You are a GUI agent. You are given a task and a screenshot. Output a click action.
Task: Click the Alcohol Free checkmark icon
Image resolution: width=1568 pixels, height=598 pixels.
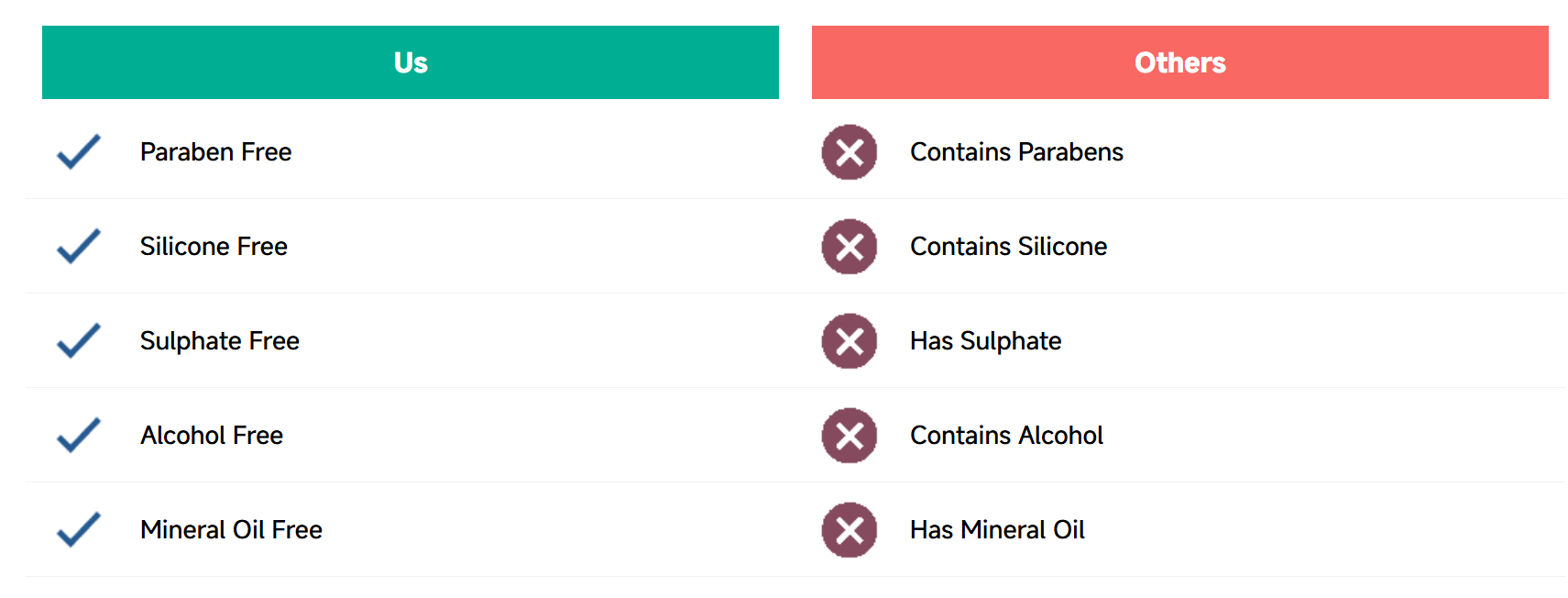point(79,436)
